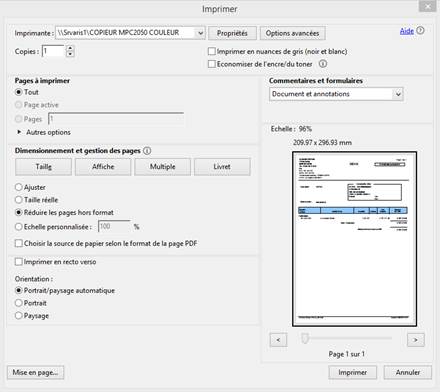This screenshot has width=440, height=392.
Task: Open Options avancées
Action: [292, 33]
